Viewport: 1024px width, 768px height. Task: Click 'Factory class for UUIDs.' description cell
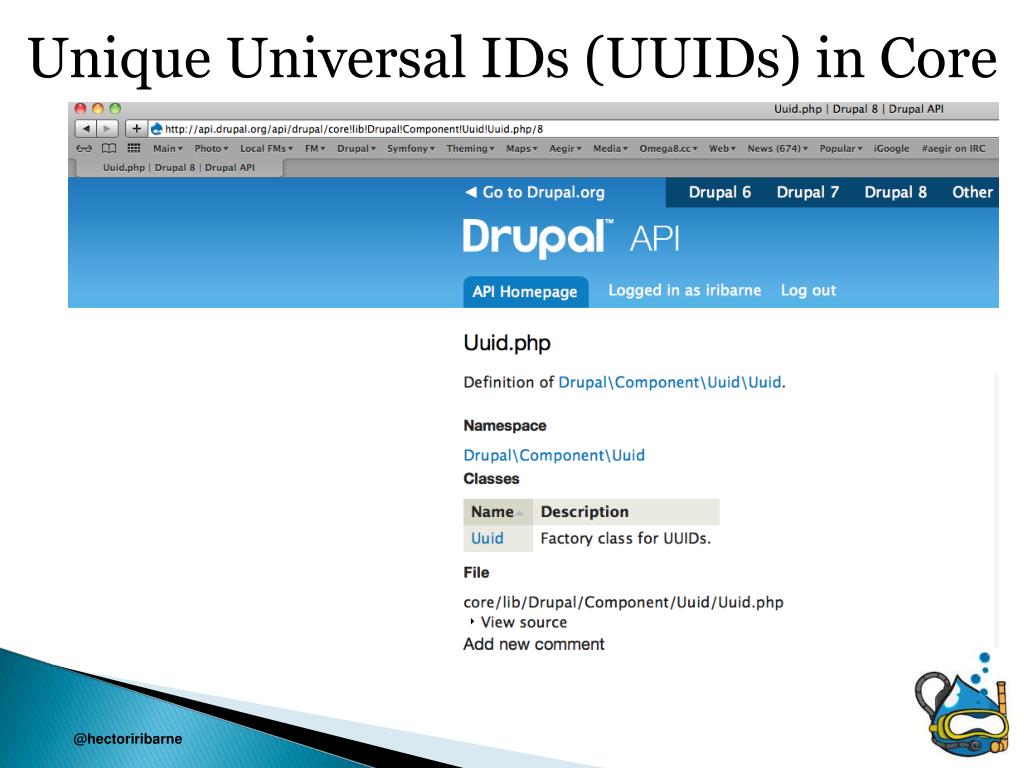click(625, 539)
